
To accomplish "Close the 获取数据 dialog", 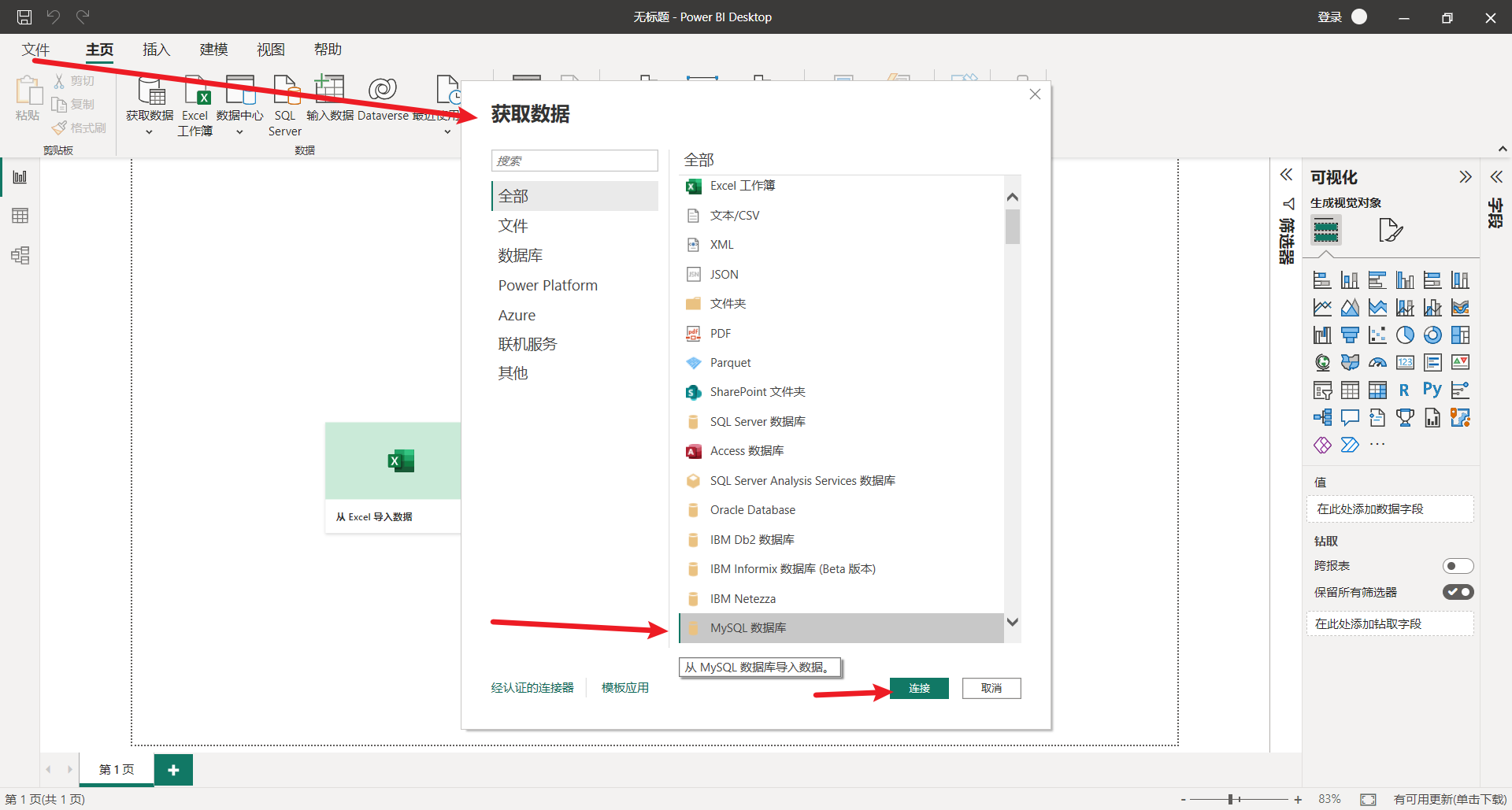I will coord(1035,94).
